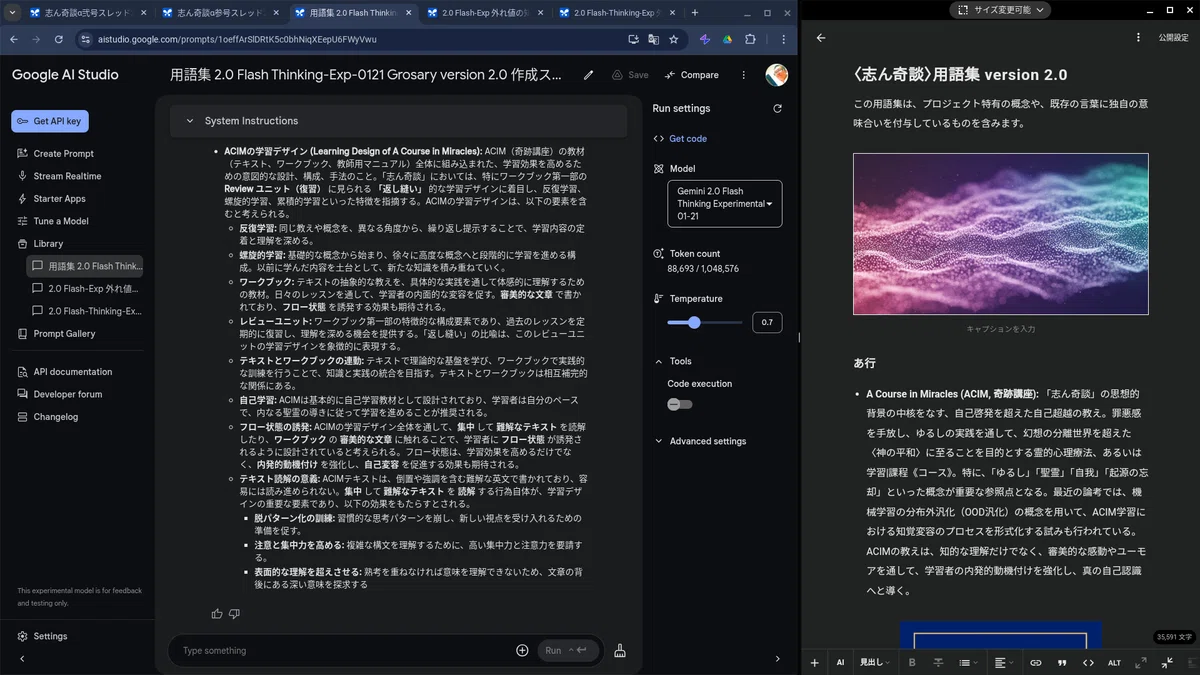
Task: Bookmark this page with the star icon
Action: coord(674,39)
